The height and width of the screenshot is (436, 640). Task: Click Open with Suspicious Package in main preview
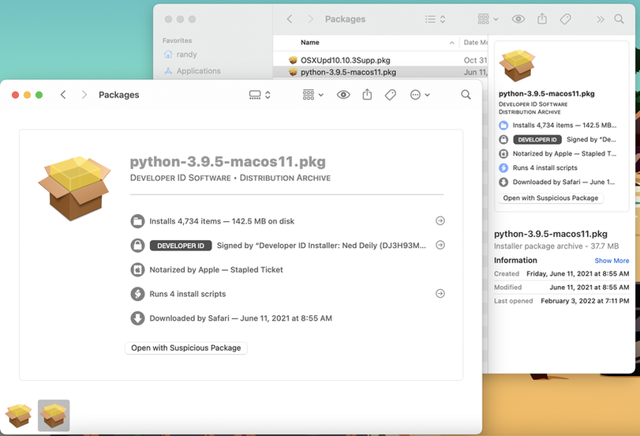(186, 348)
